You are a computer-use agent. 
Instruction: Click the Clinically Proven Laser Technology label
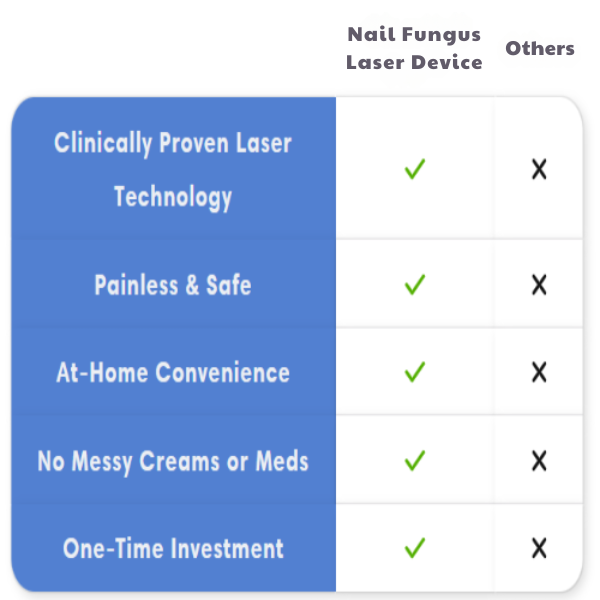173,169
